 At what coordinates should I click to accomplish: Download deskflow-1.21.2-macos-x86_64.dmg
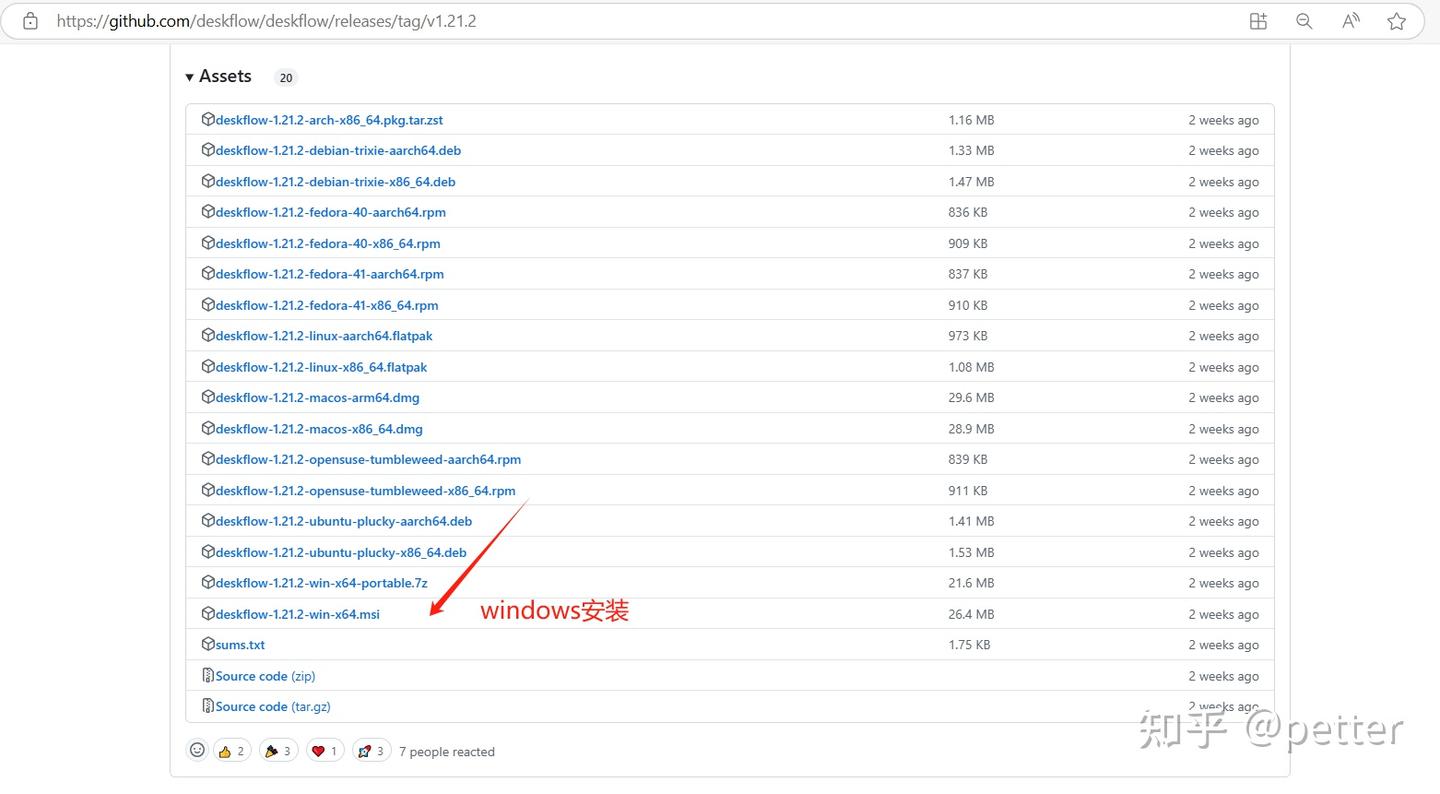[x=319, y=429]
